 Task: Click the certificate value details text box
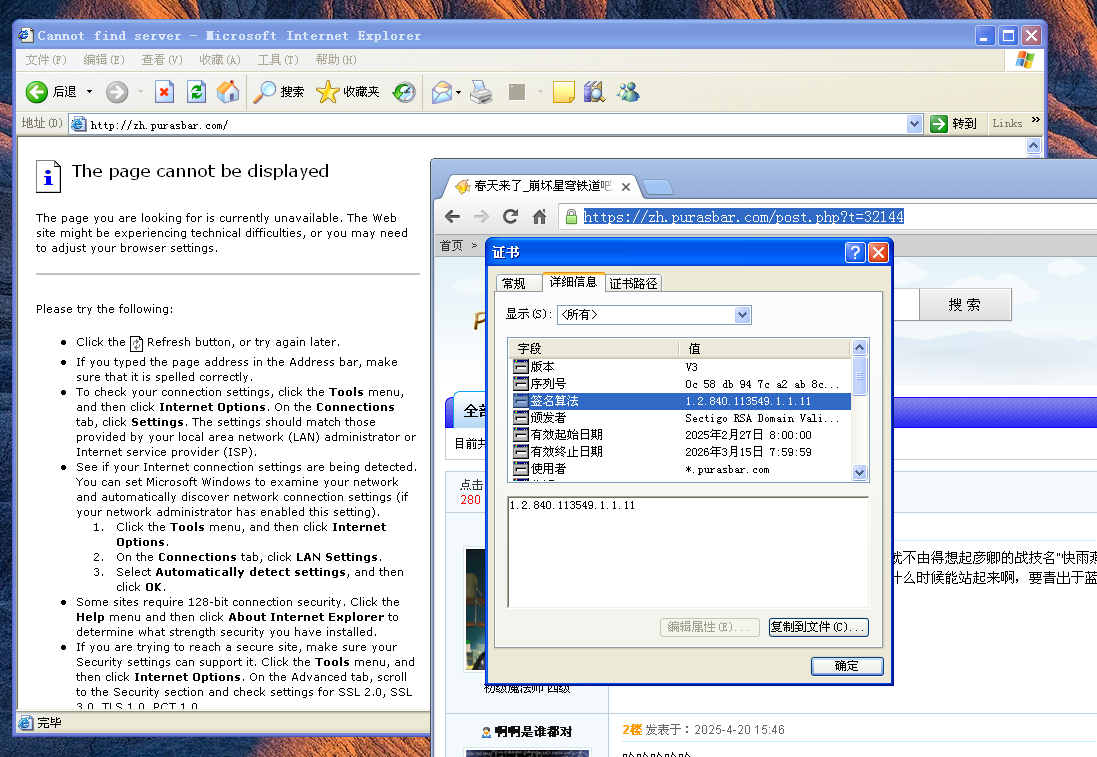pos(688,553)
